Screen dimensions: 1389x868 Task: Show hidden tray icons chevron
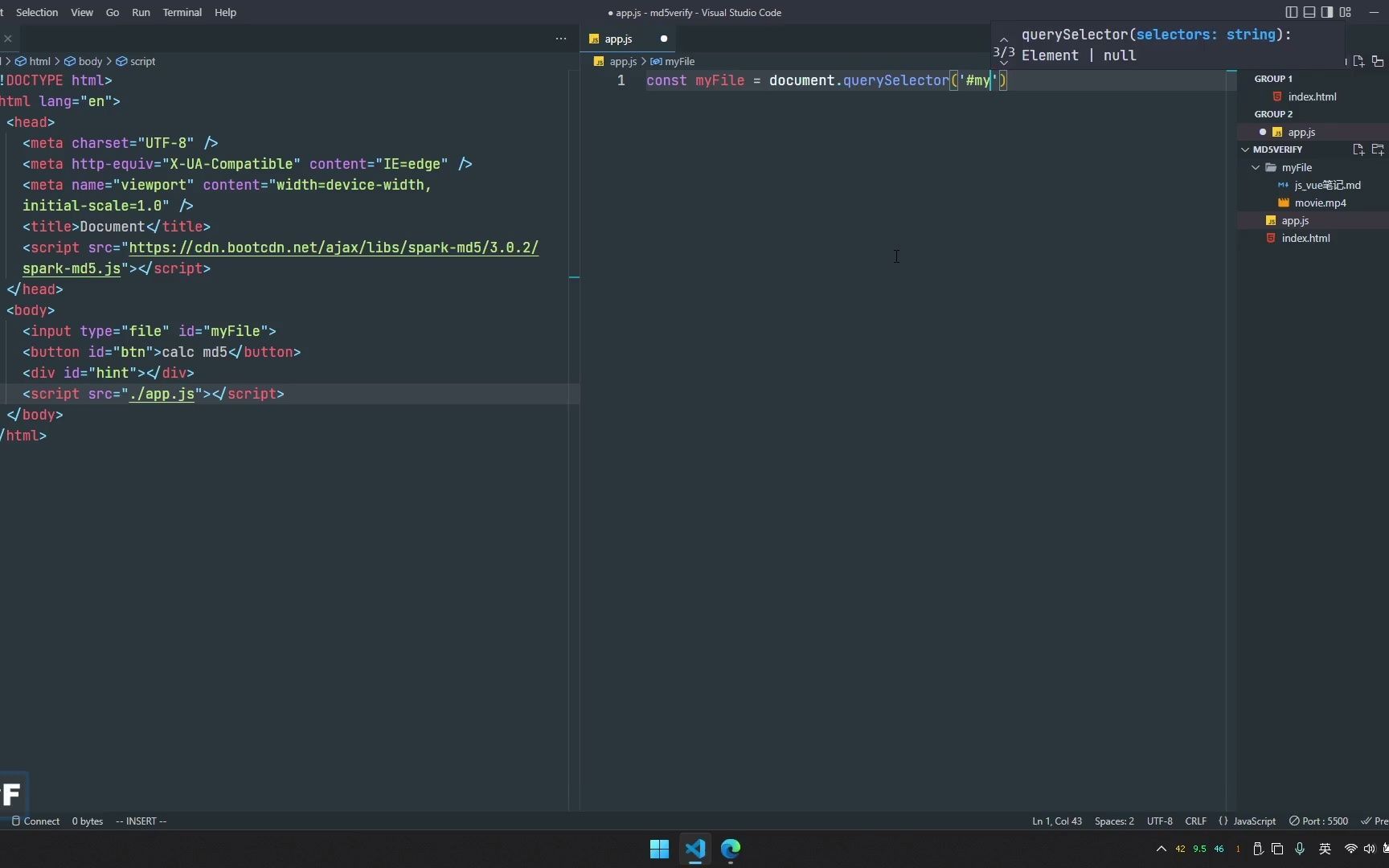1161,849
